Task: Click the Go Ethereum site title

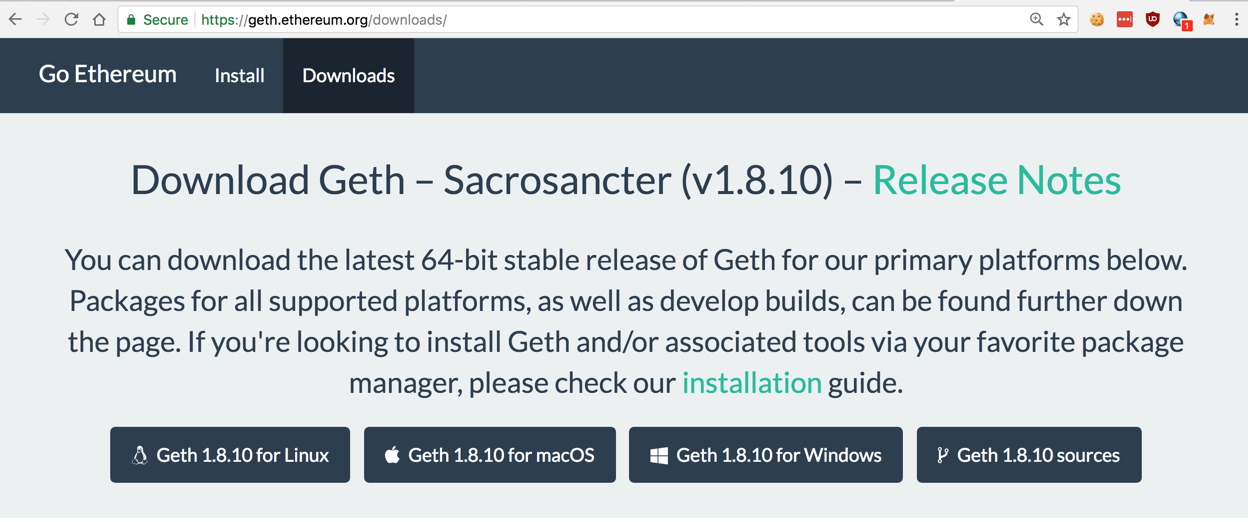Action: [107, 74]
